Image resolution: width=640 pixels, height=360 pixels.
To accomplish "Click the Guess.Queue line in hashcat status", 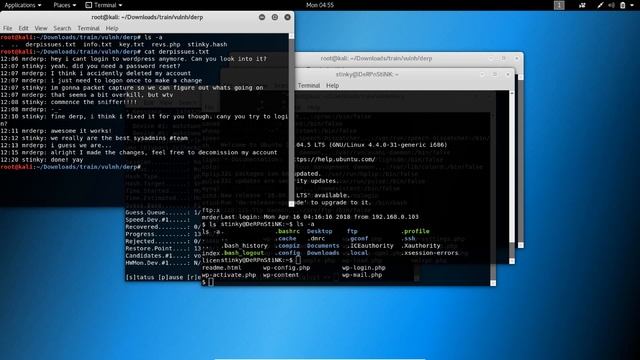I will pos(163,212).
